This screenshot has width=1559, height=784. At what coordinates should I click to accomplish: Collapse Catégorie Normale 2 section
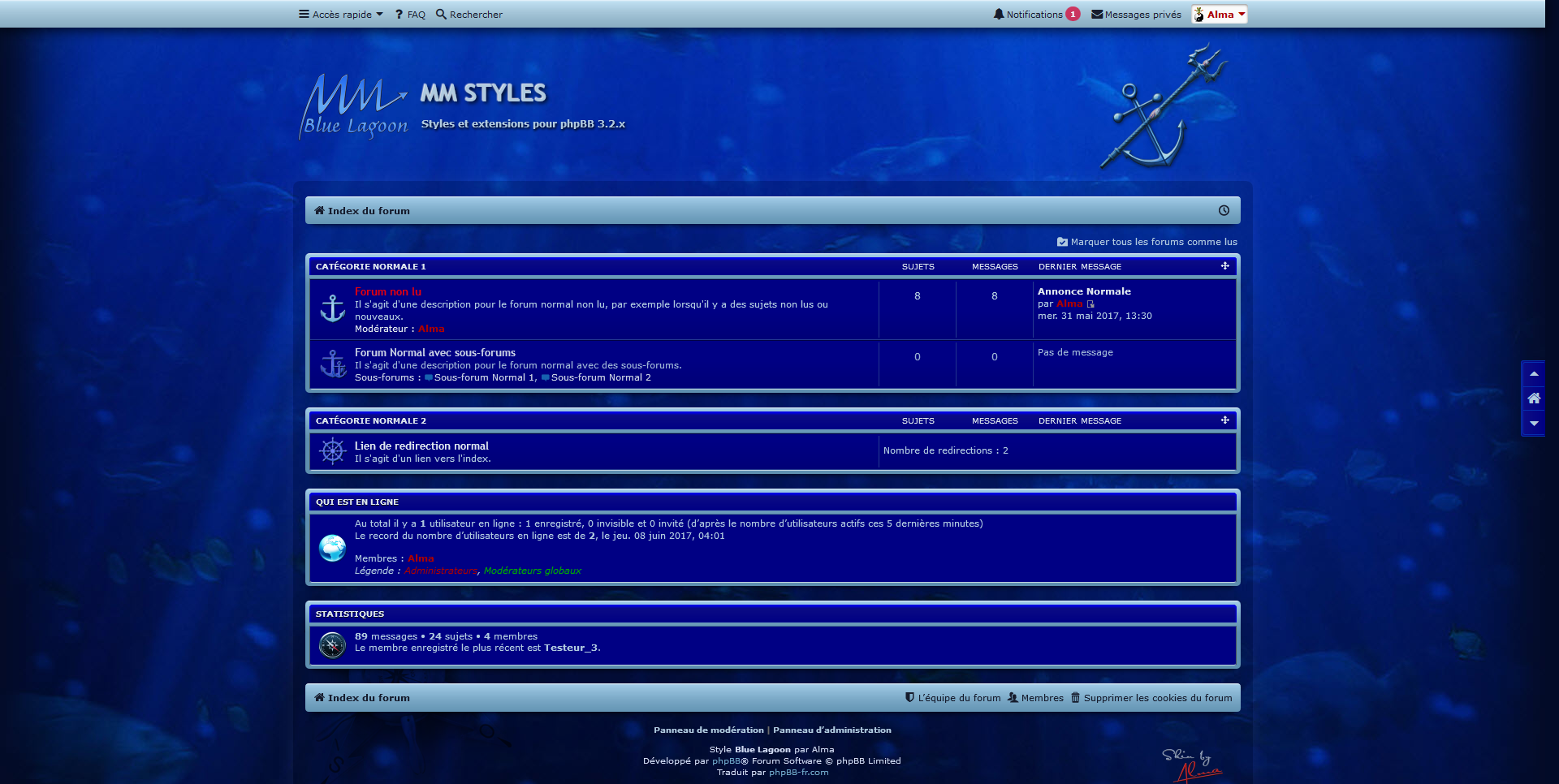click(x=1224, y=420)
